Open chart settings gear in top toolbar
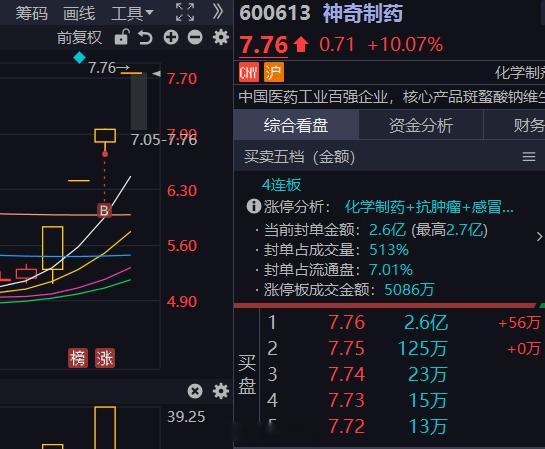 click(221, 37)
